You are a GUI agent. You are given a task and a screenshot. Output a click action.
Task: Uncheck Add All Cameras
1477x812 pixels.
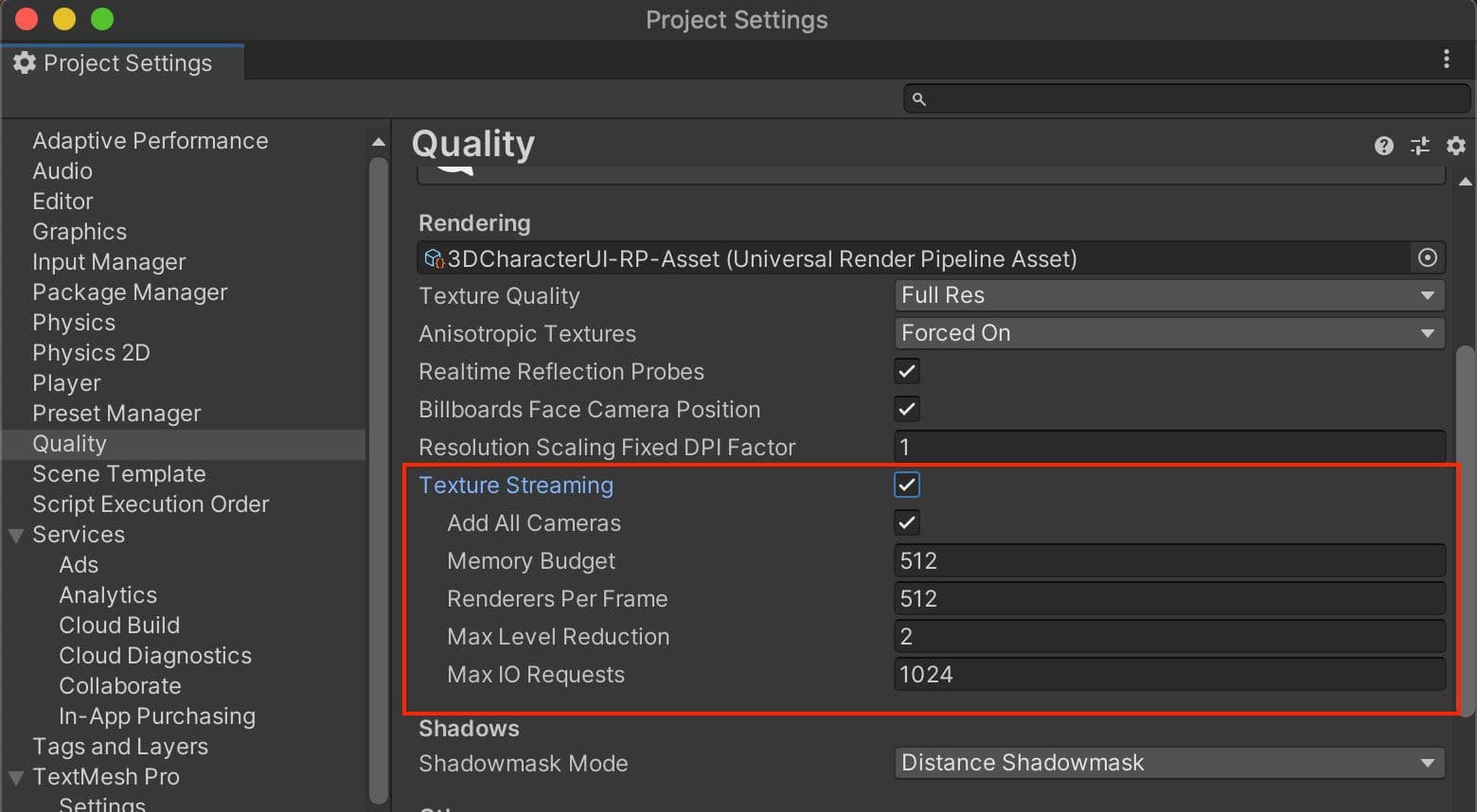pos(906,522)
